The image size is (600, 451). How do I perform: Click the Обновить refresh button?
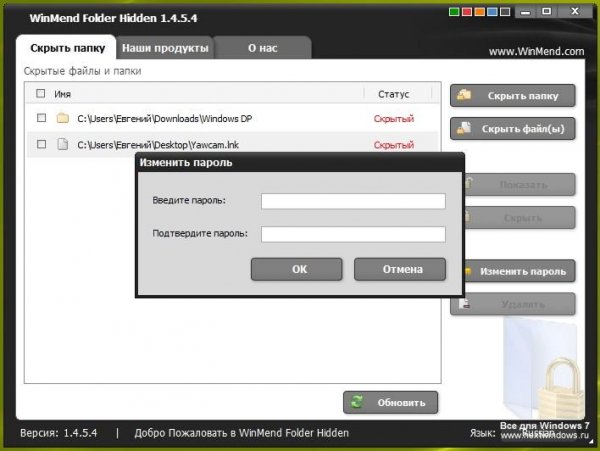tap(391, 402)
